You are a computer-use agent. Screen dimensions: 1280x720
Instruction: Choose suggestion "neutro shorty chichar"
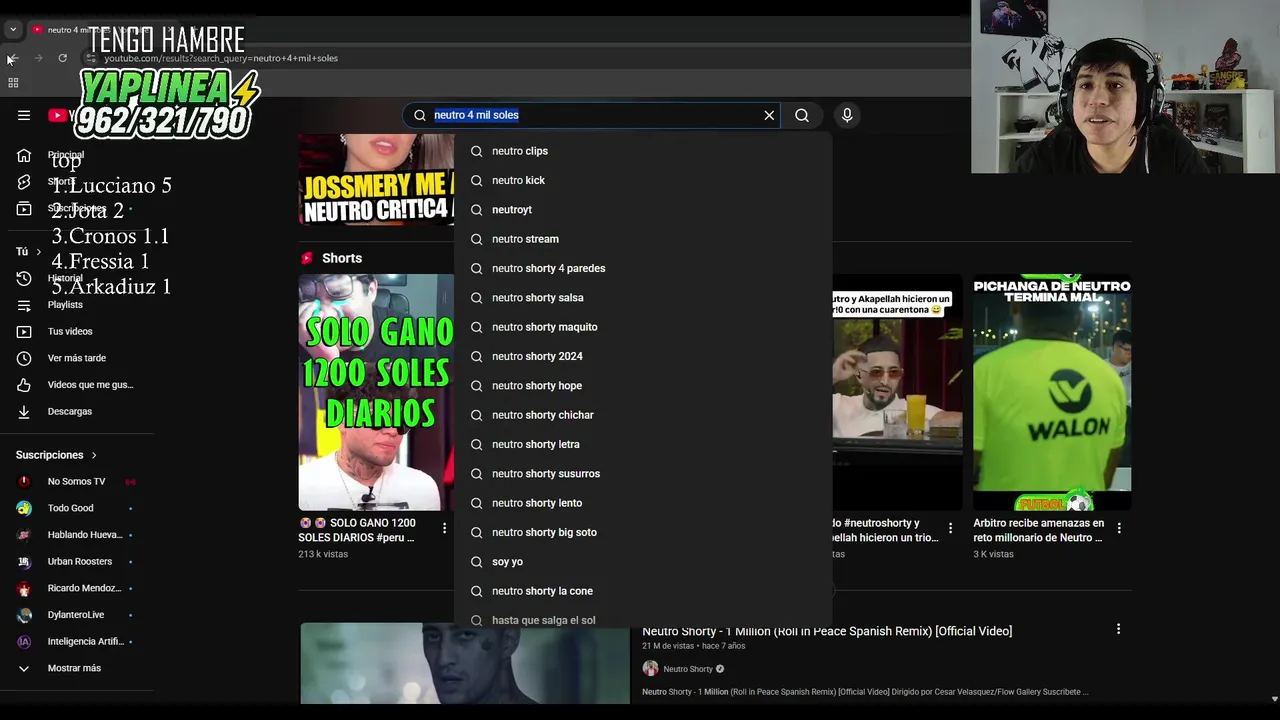click(x=643, y=415)
